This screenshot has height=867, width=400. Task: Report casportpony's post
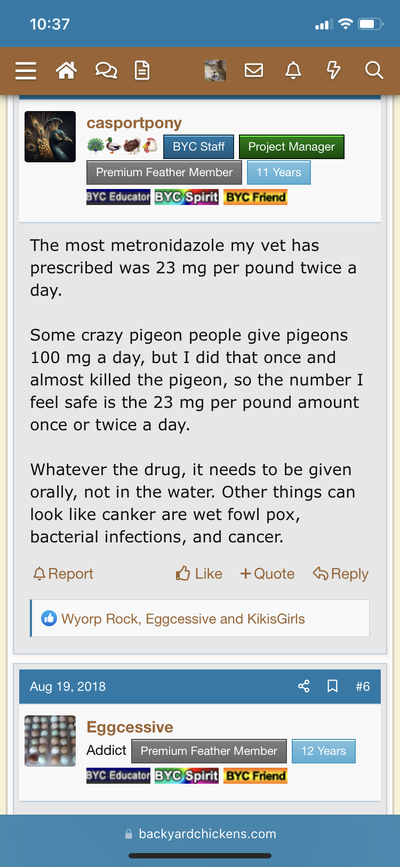pyautogui.click(x=63, y=574)
